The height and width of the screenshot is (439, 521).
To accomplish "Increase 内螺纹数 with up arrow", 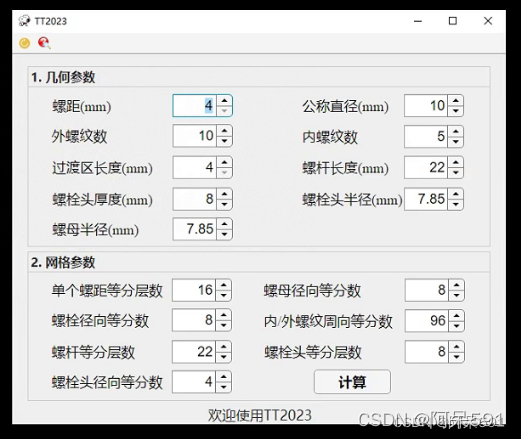I will [456, 131].
